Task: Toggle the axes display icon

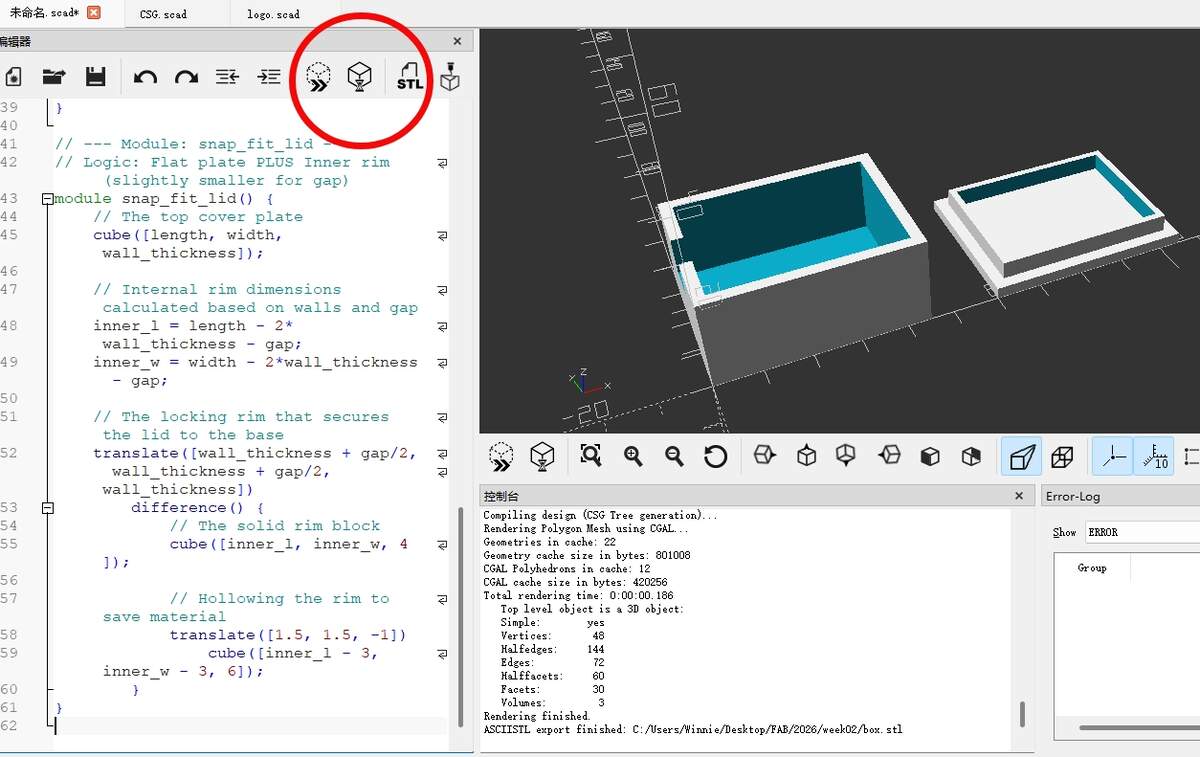Action: (x=1113, y=456)
